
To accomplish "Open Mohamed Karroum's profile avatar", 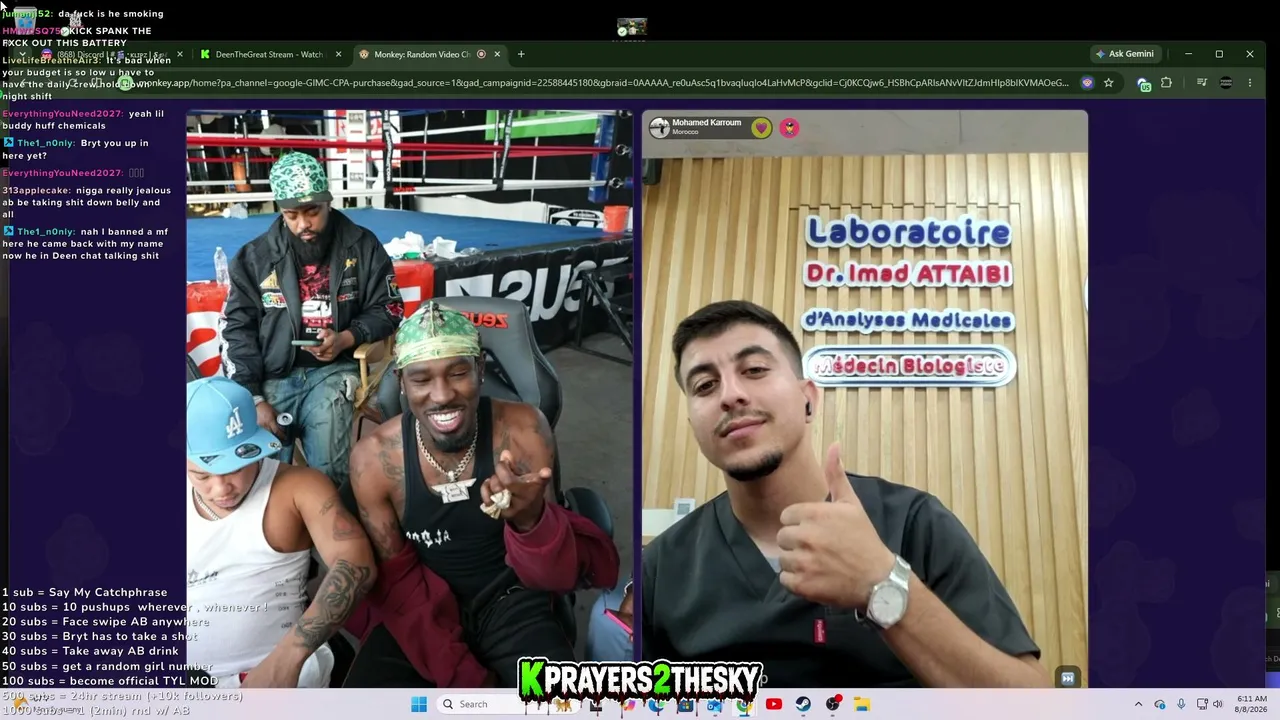I will tap(659, 127).
